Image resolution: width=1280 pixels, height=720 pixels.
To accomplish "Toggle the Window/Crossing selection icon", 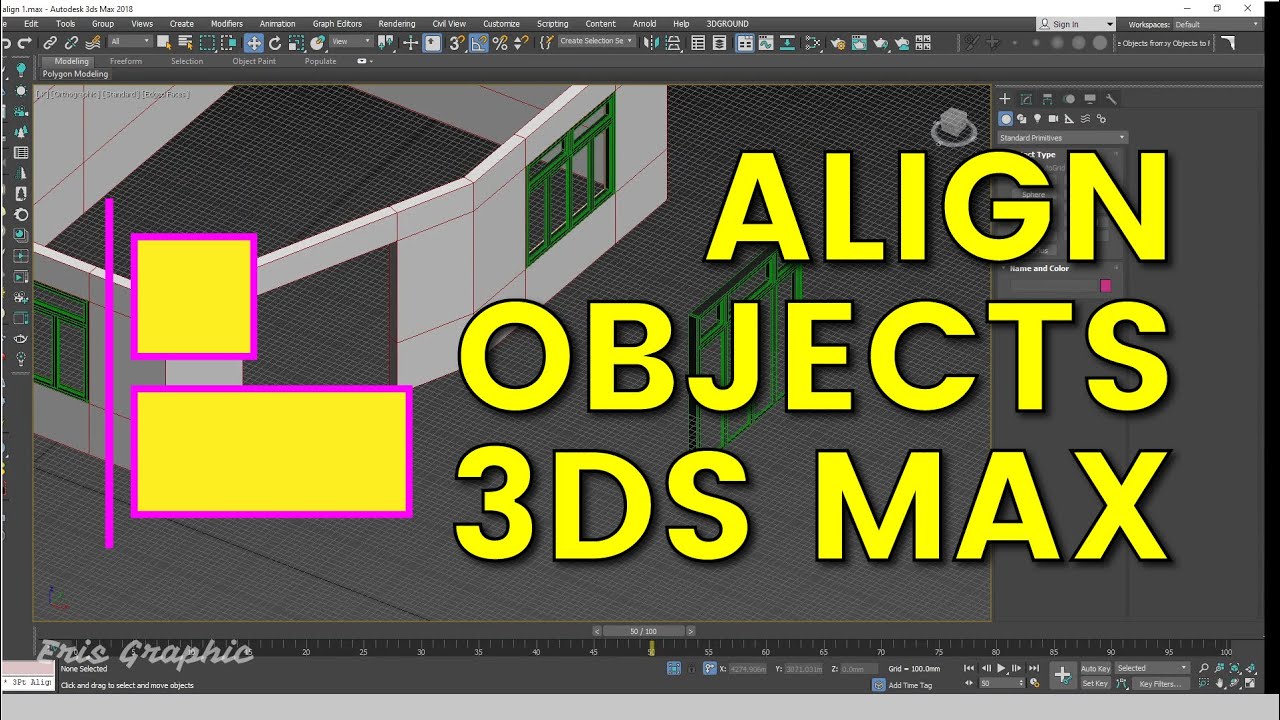I will click(x=229, y=43).
